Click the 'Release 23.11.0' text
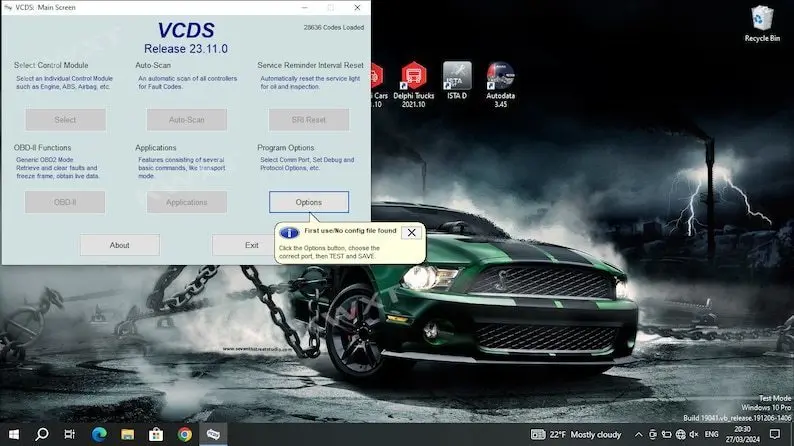The height and width of the screenshot is (446, 794). point(186,49)
